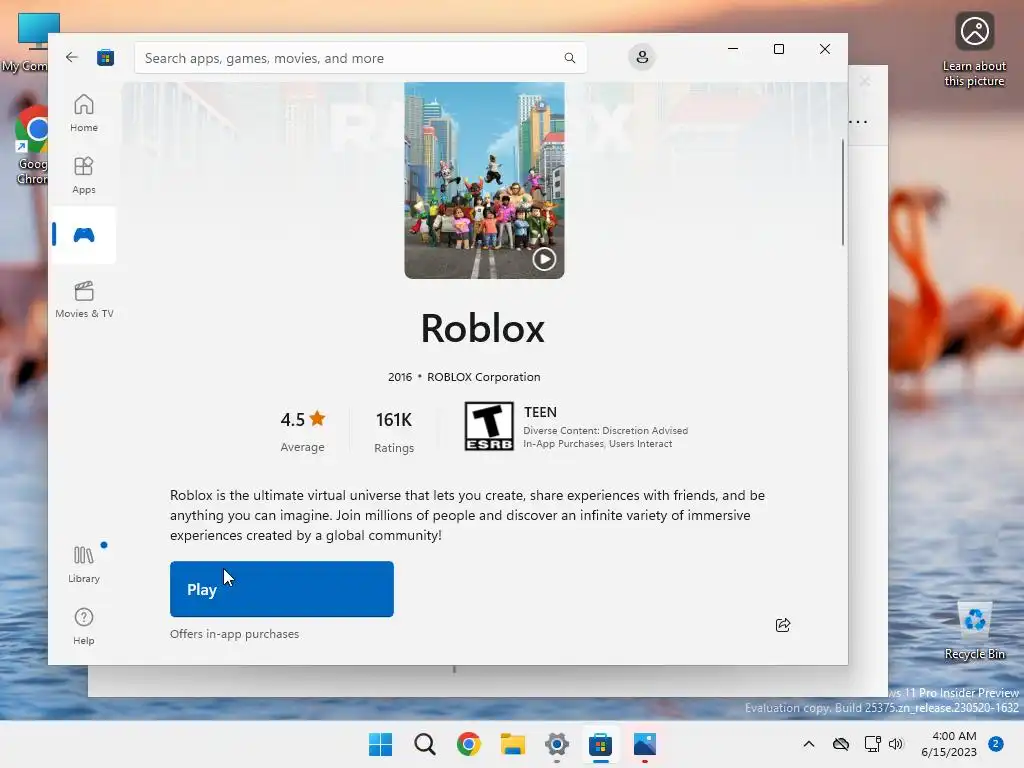The width and height of the screenshot is (1024, 768).
Task: Click the 161K ratings count
Action: 394,431
